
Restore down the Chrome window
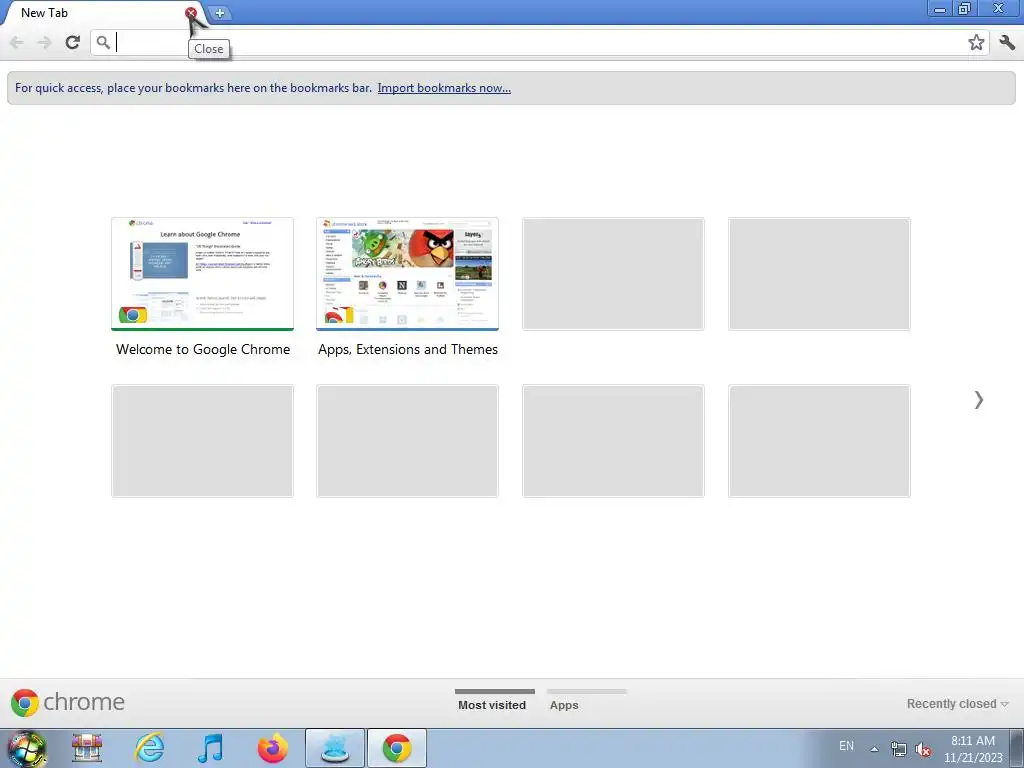964,8
